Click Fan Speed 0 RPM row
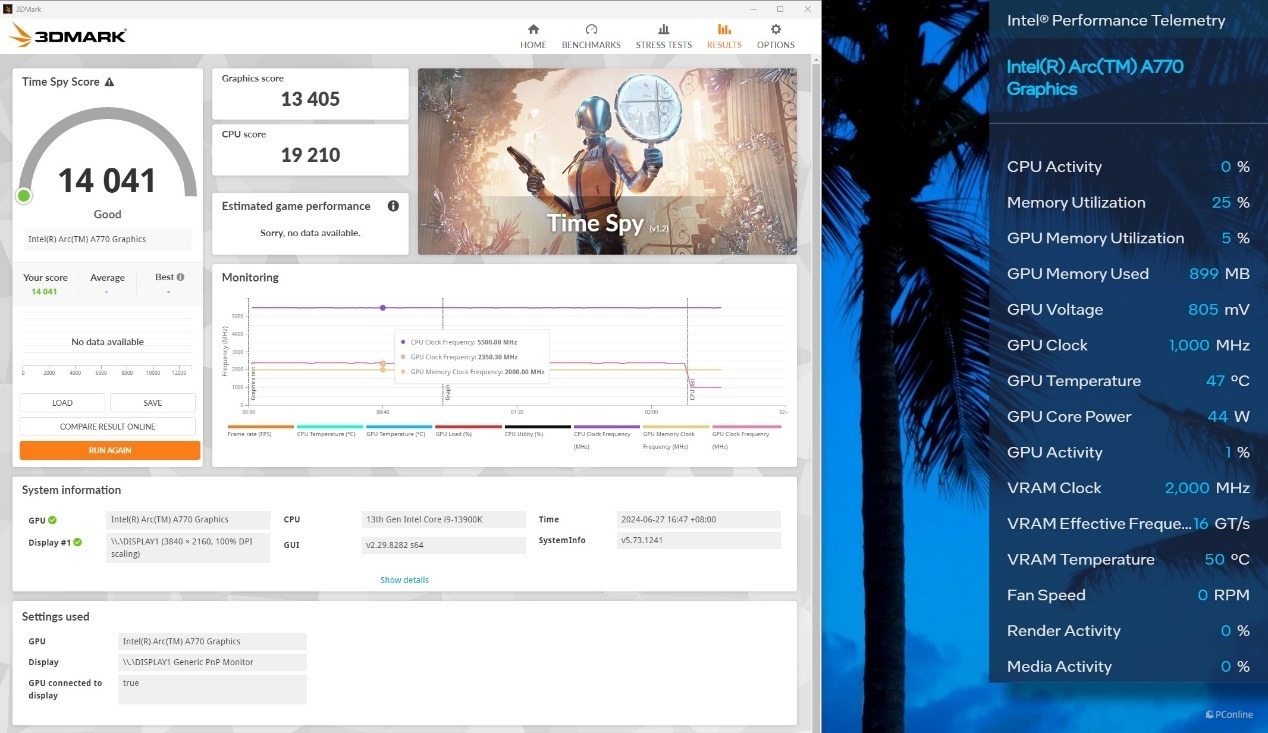Screen dimensions: 1268x733 pyautogui.click(x=1128, y=595)
